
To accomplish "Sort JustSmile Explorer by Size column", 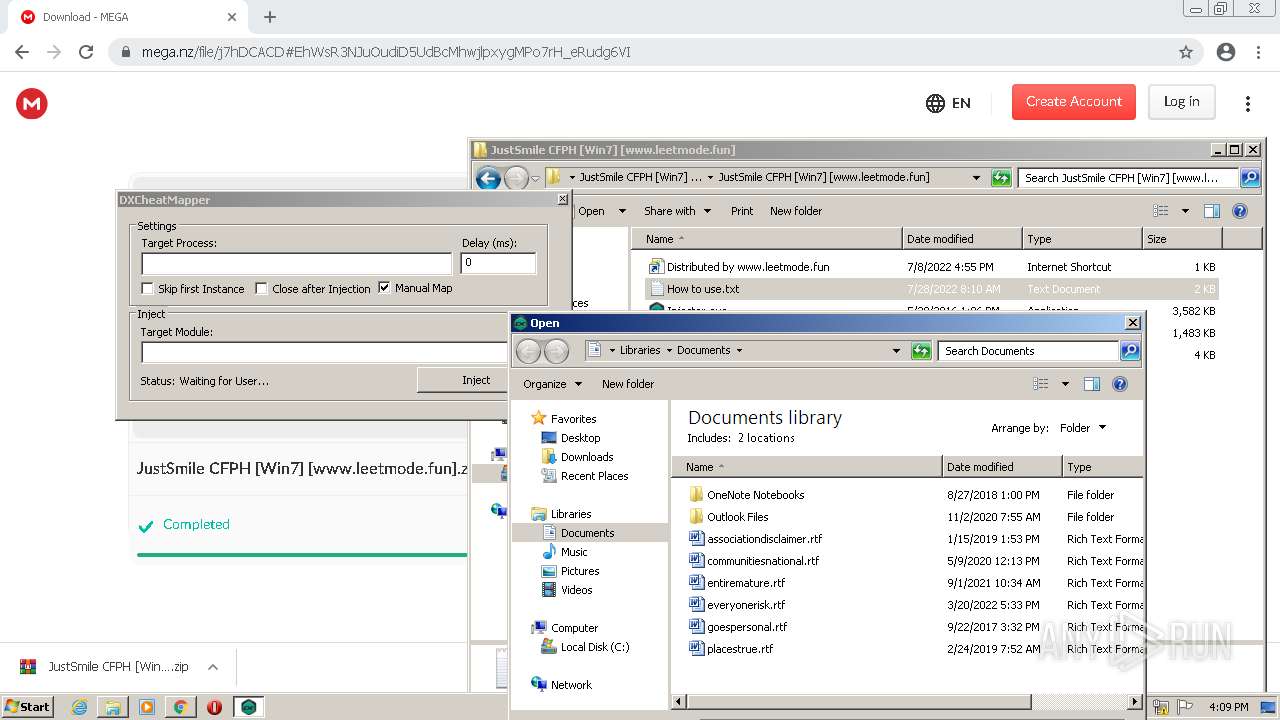I will click(x=1182, y=239).
